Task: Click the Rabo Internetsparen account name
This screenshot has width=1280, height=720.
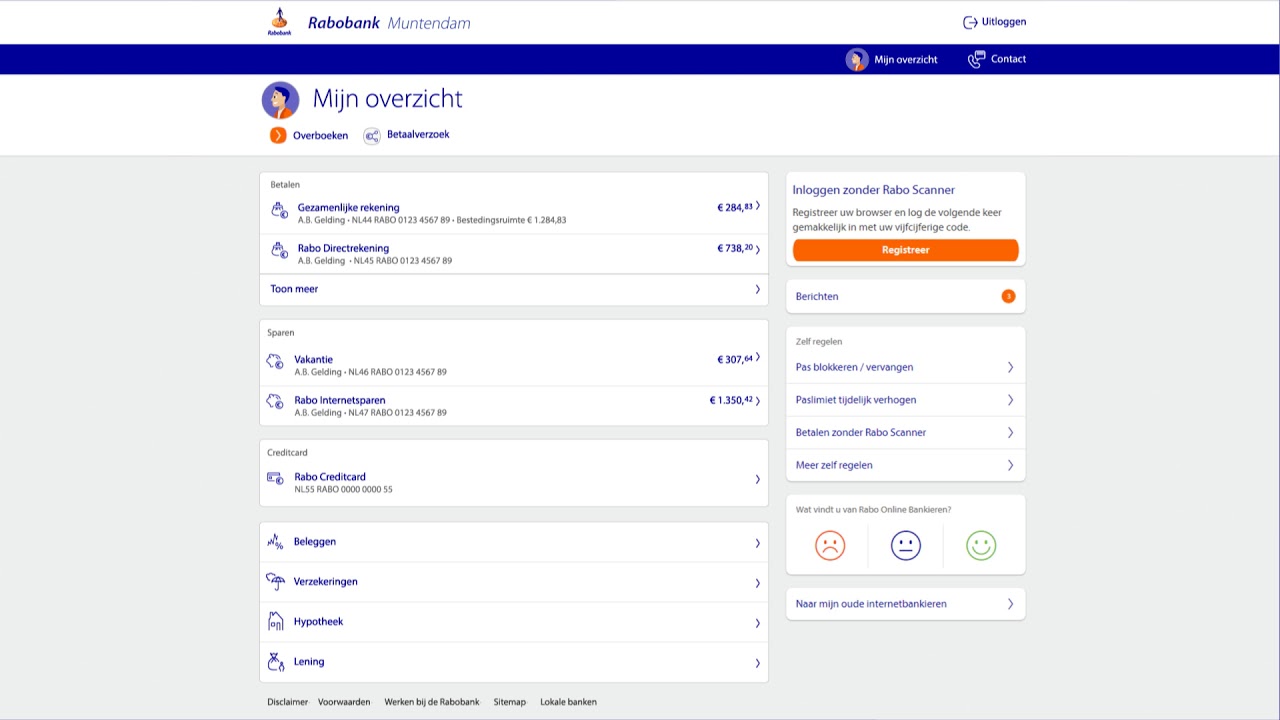Action: tap(340, 400)
